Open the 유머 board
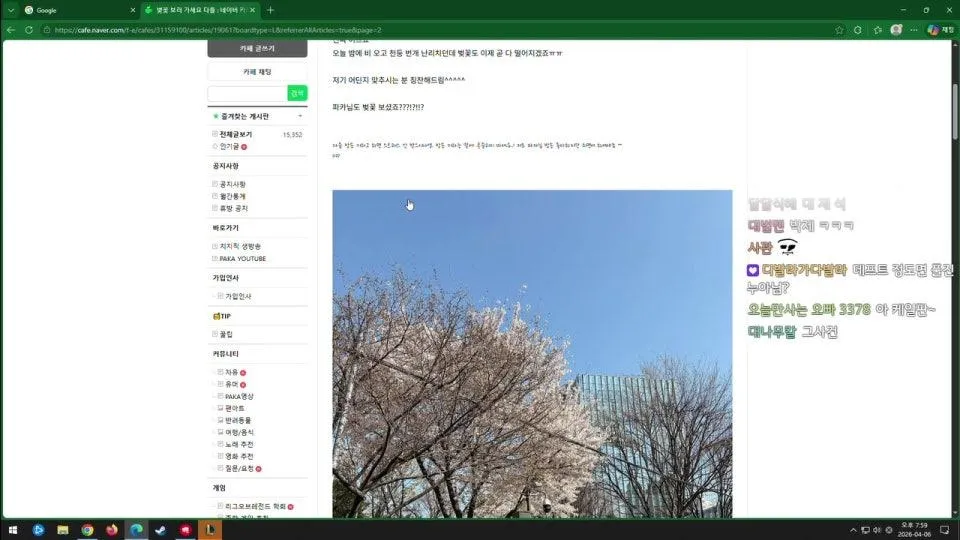This screenshot has height=540, width=960. click(231, 384)
